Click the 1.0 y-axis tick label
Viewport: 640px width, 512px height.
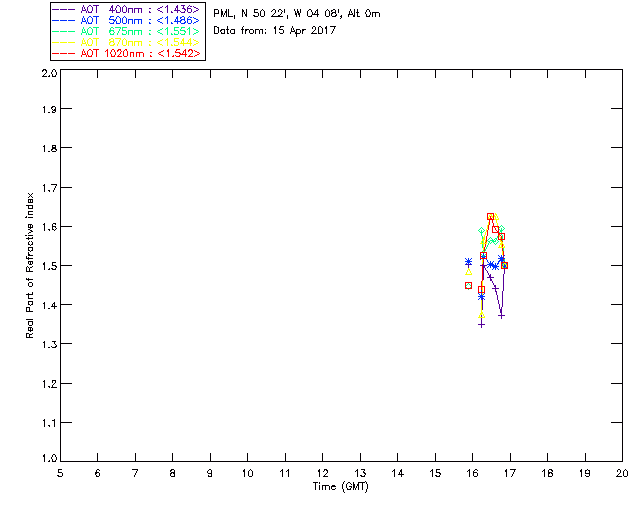pyautogui.click(x=49, y=458)
